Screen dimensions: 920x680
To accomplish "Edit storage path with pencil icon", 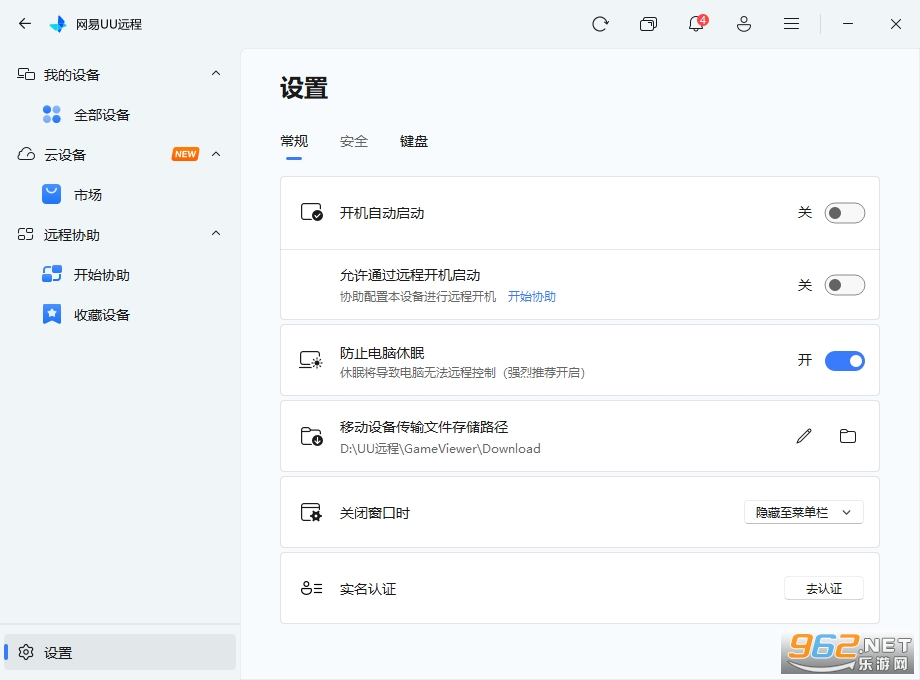I will click(804, 436).
